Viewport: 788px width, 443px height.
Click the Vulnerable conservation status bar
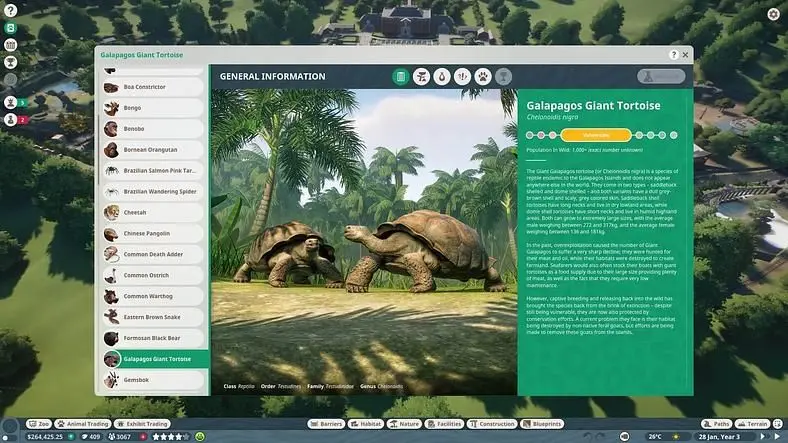596,135
